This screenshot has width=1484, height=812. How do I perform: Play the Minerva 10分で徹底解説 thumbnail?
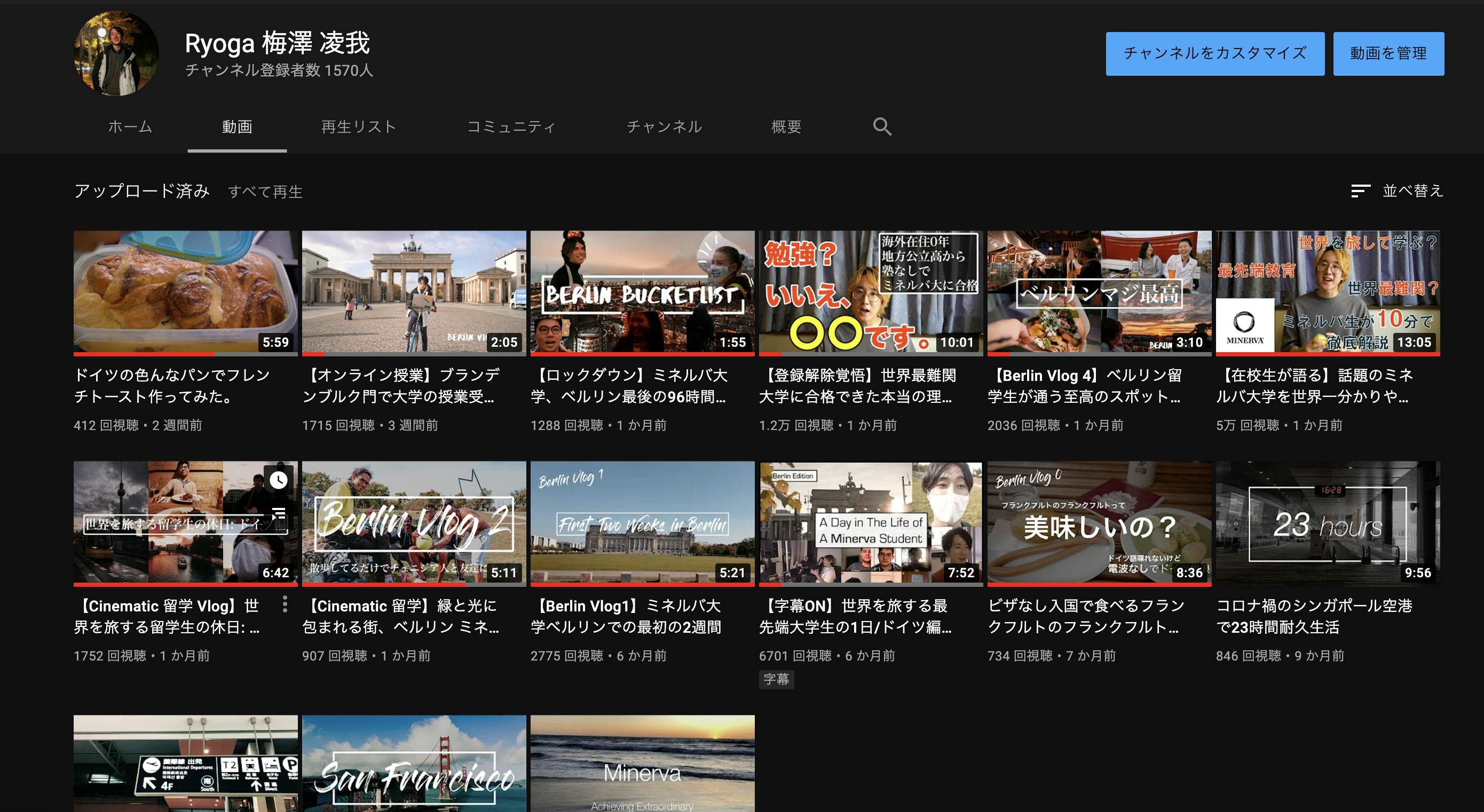pyautogui.click(x=1328, y=294)
